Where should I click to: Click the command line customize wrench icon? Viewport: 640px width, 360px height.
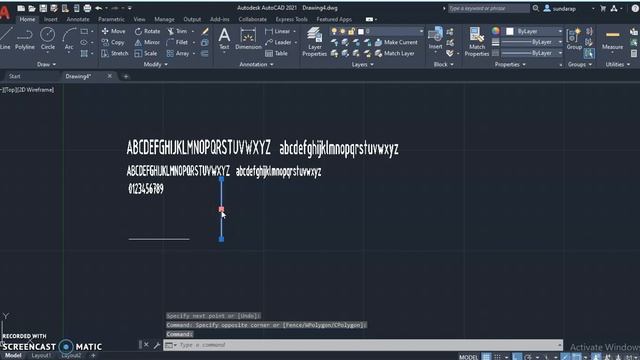(x=157, y=345)
